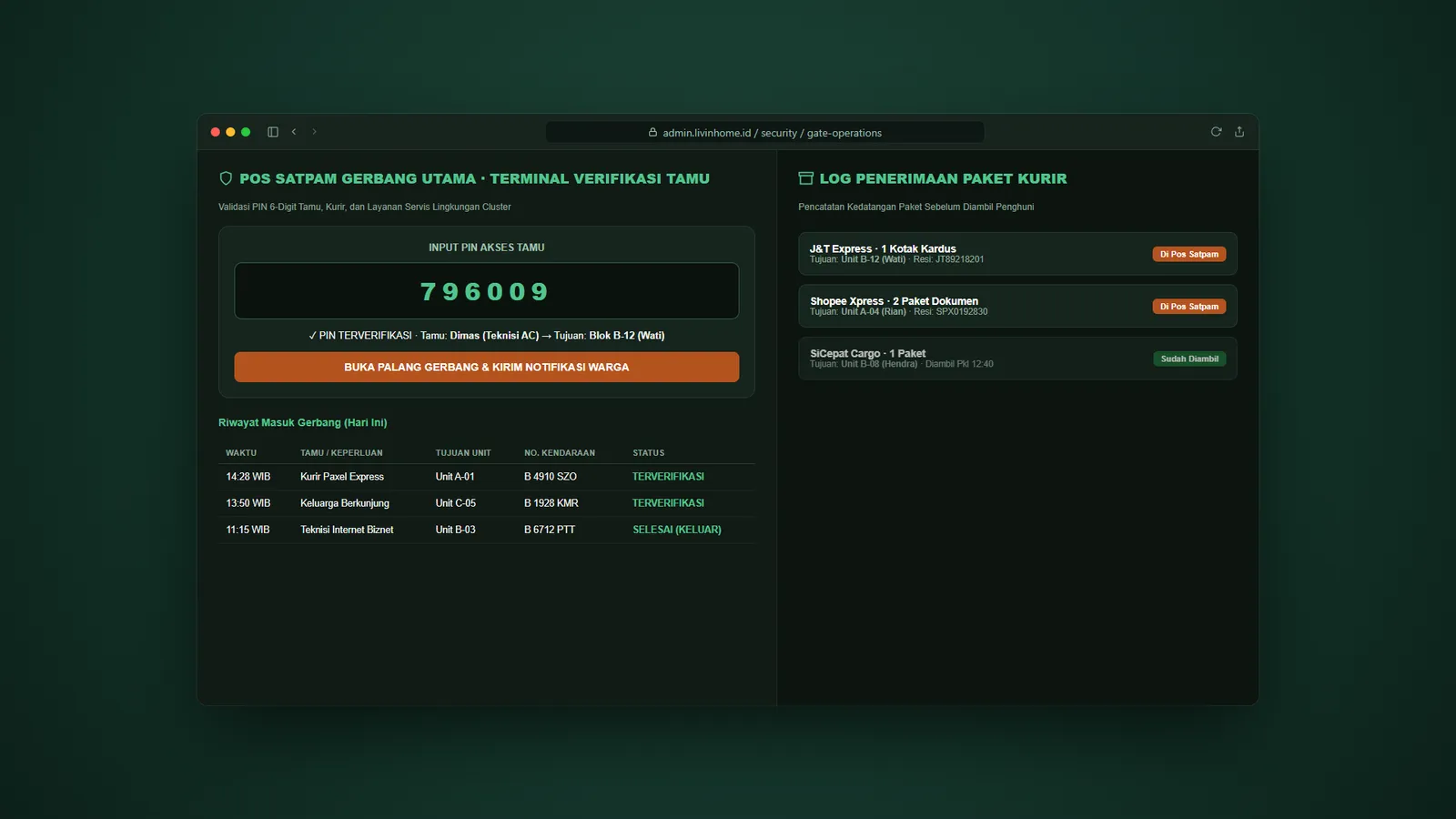The image size is (1456, 819).
Task: Click the shield icon beside Pos Satpam heading
Action: pos(226,178)
